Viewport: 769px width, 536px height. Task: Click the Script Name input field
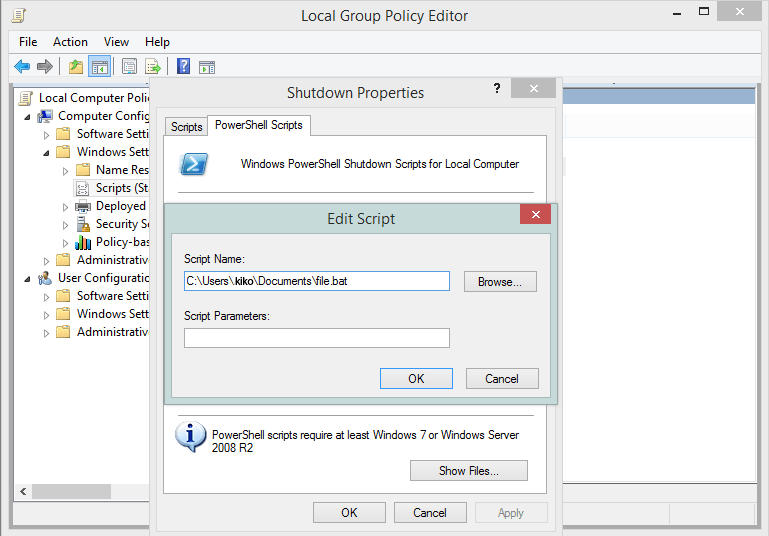click(x=316, y=281)
